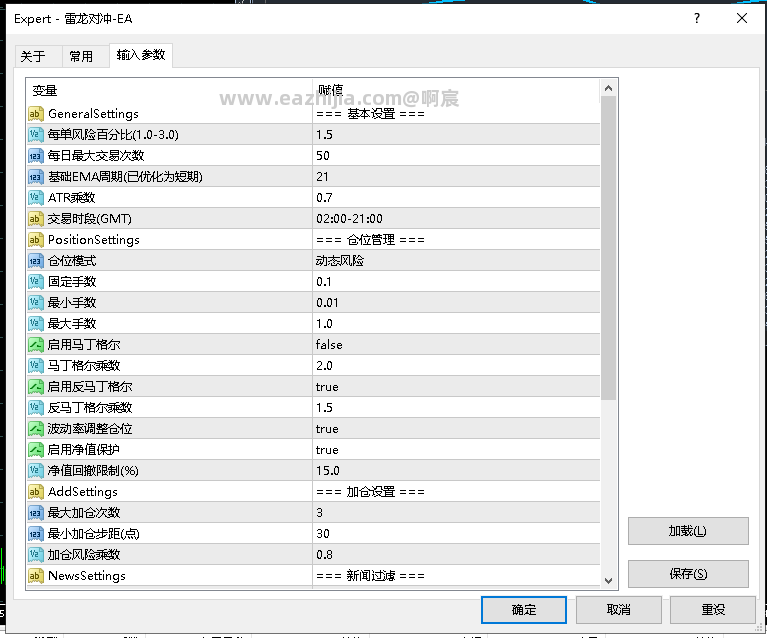This screenshot has height=638, width=767.
Task: Toggle 启用反马丁格尔 true value
Action: (x=456, y=387)
